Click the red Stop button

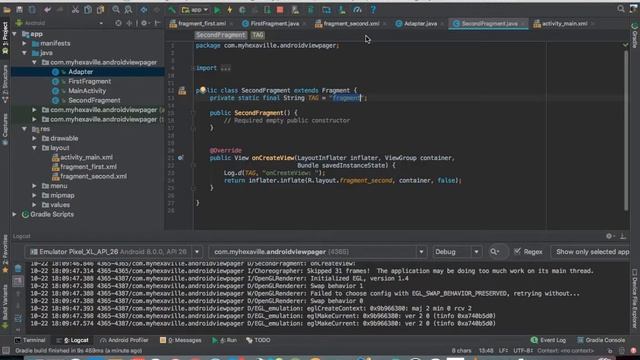pos(280,9)
